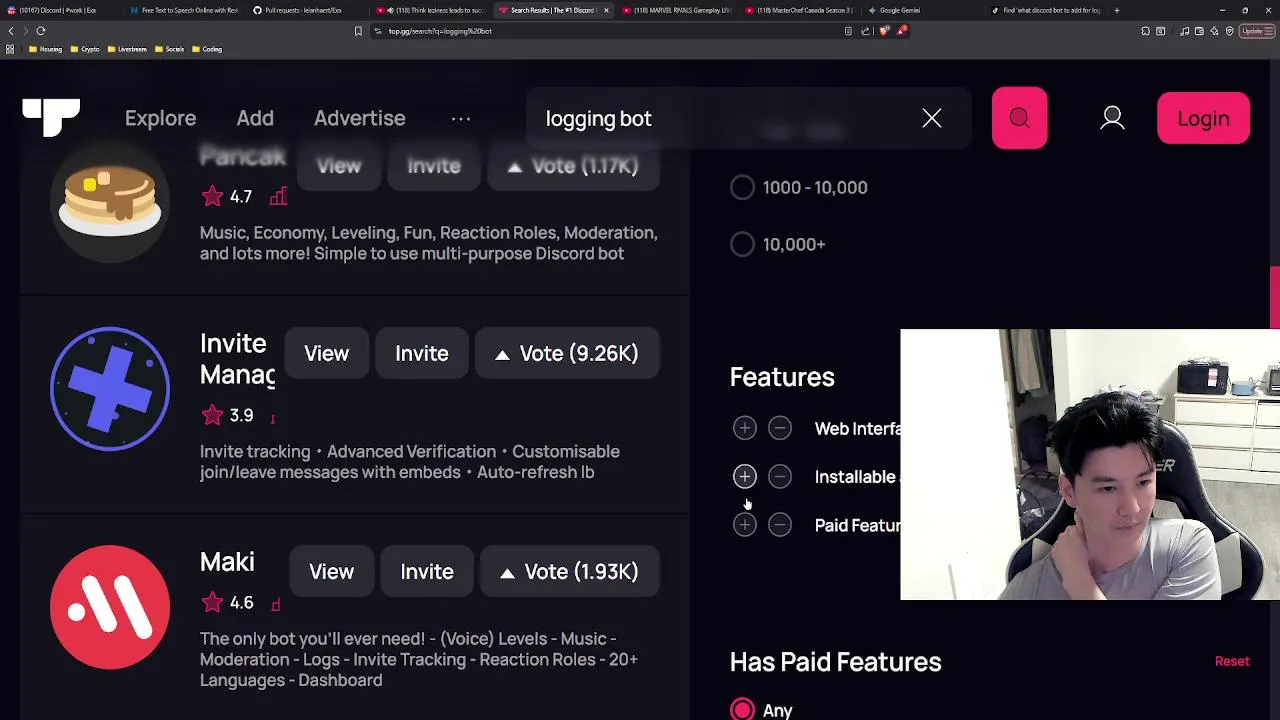Image resolution: width=1280 pixels, height=720 pixels.
Task: Select the 10,000+ radio option
Action: pyautogui.click(x=742, y=244)
